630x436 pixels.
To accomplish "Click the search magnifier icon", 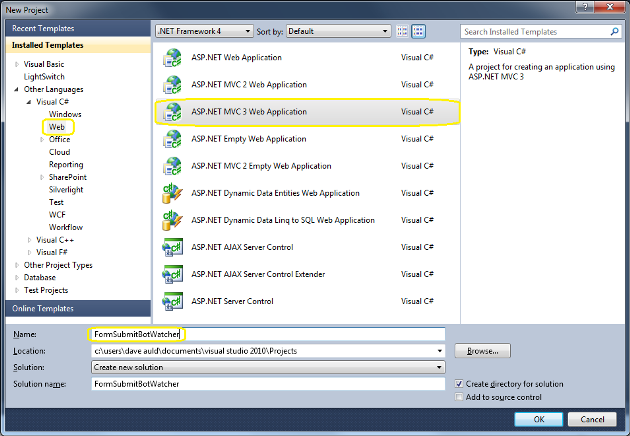I will 614,31.
